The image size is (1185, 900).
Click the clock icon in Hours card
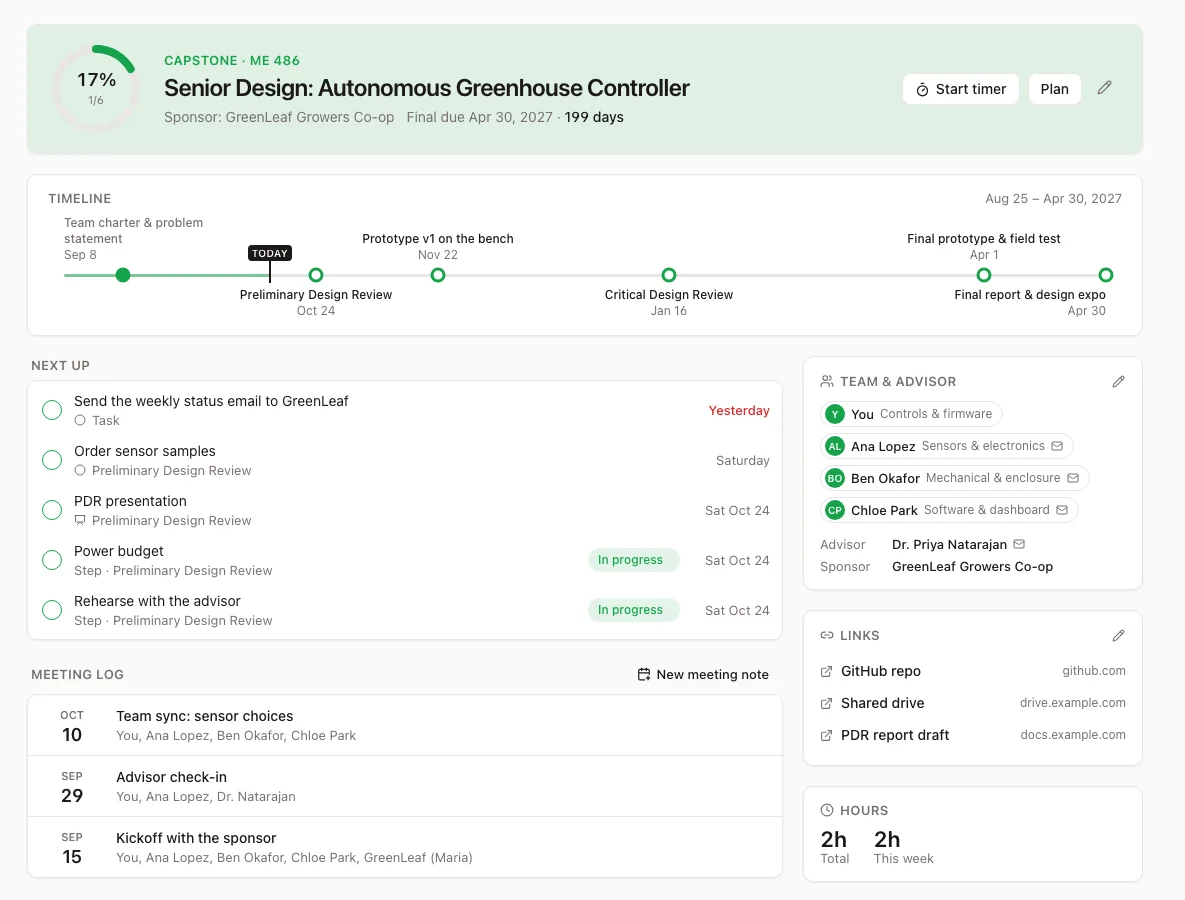(828, 810)
